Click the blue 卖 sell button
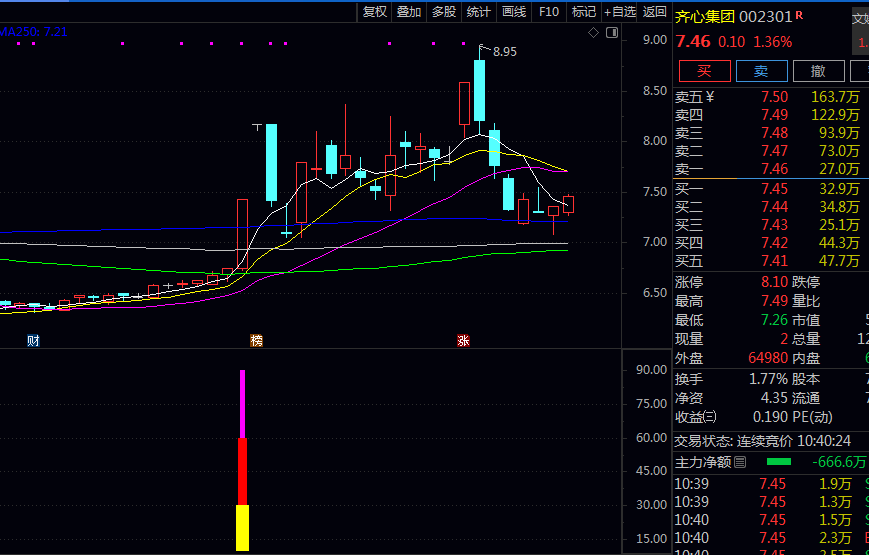The width and height of the screenshot is (869, 555). click(x=761, y=71)
